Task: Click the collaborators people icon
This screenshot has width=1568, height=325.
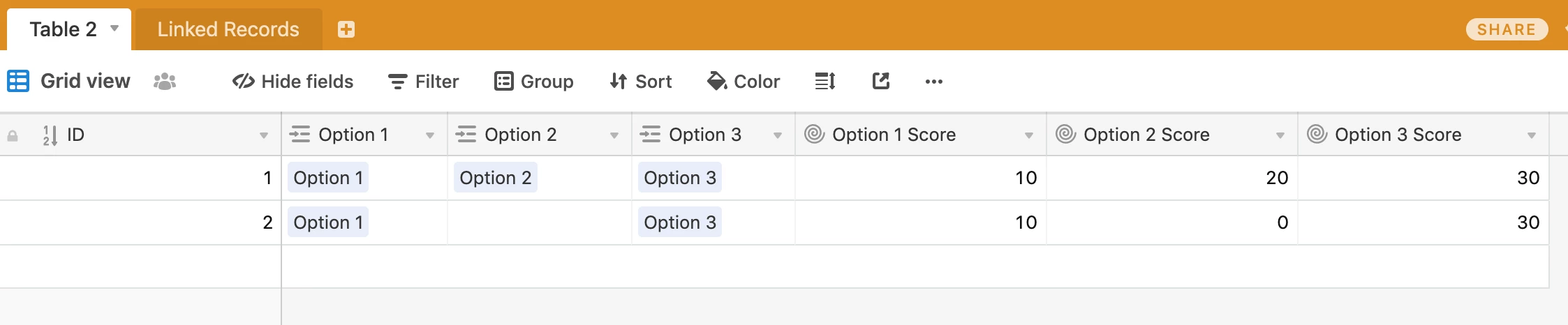Action: [x=165, y=82]
